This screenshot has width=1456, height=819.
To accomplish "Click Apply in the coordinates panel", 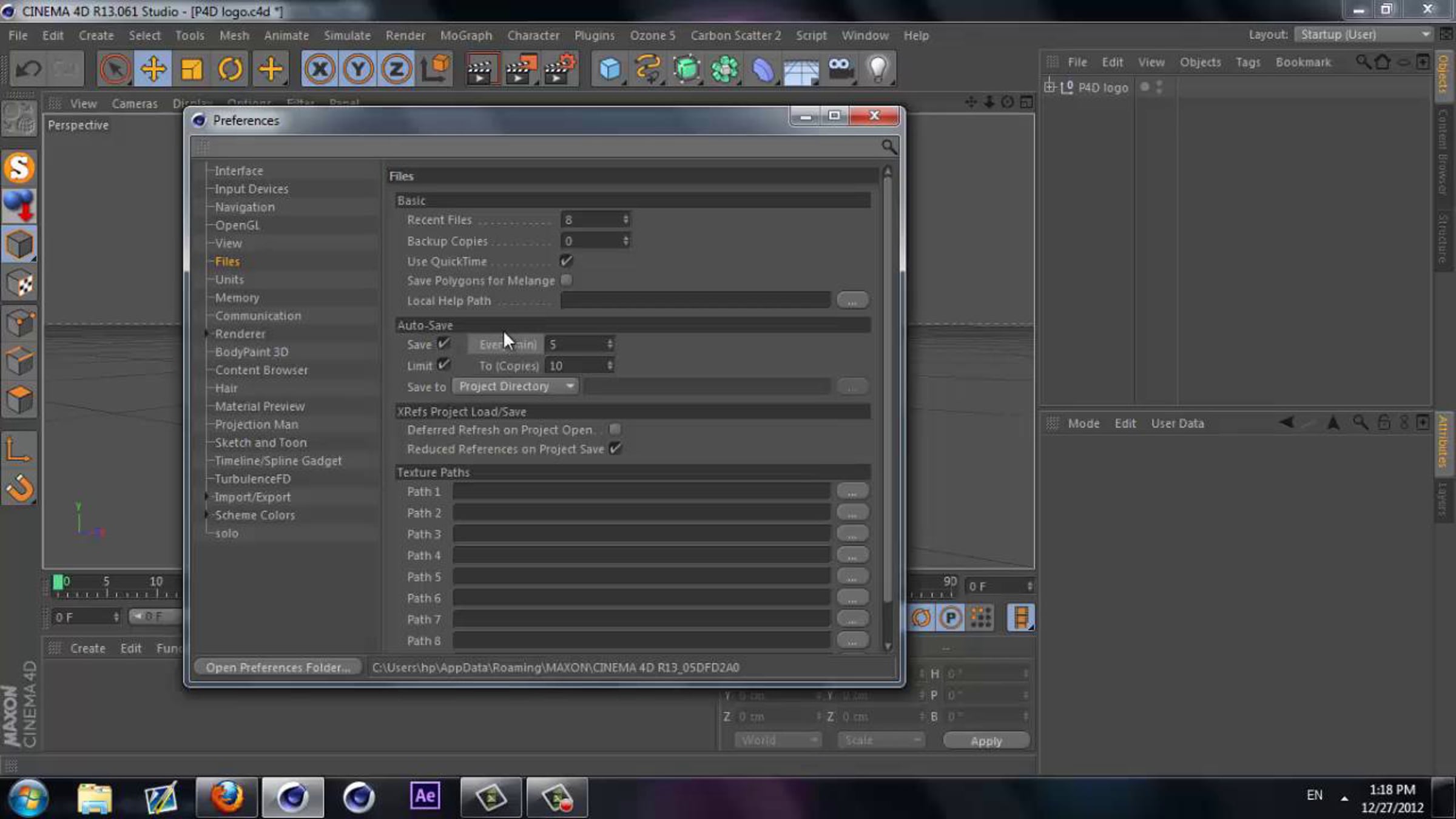I will click(x=986, y=741).
